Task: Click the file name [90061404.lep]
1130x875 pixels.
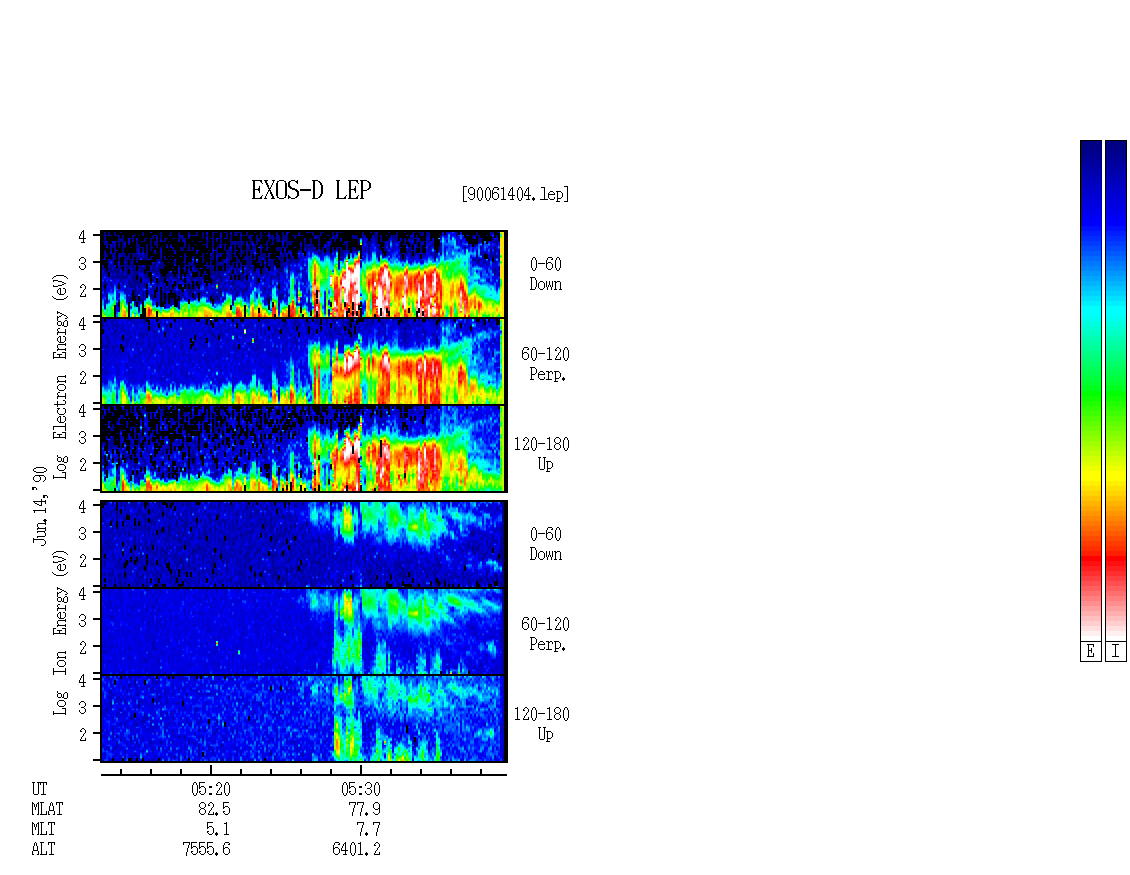Action: click(515, 193)
